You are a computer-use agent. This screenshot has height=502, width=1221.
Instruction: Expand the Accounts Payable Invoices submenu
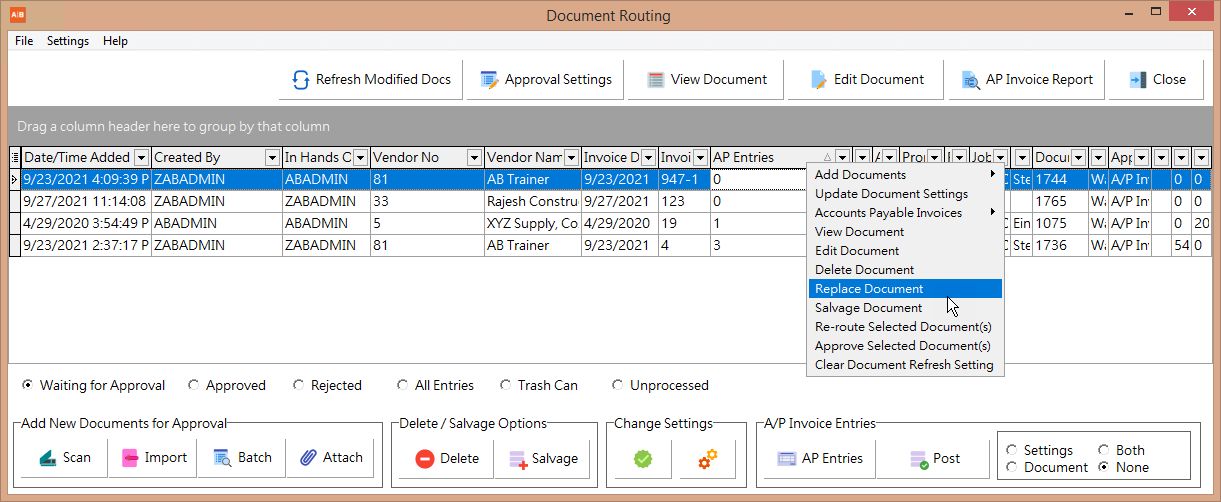pos(905,213)
